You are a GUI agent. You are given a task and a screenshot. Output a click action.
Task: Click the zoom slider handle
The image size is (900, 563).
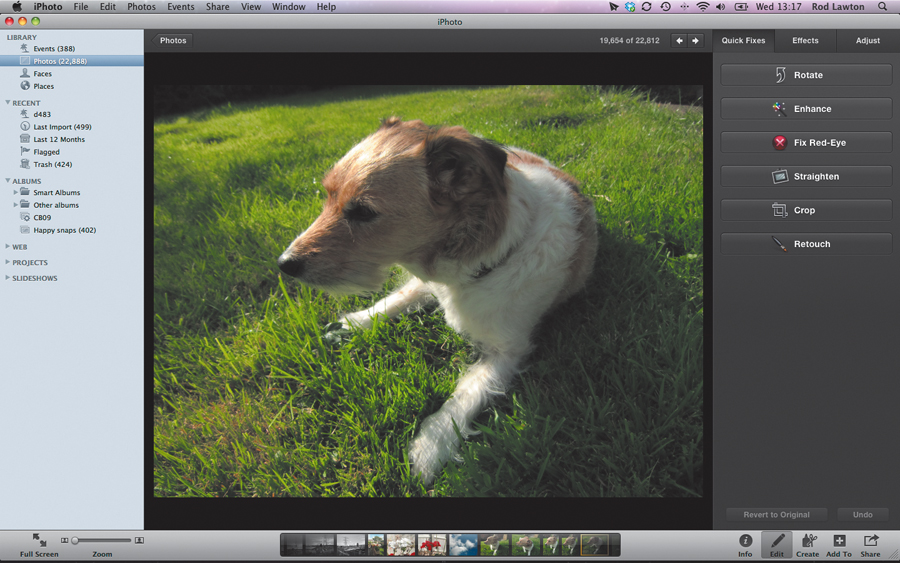pyautogui.click(x=75, y=541)
